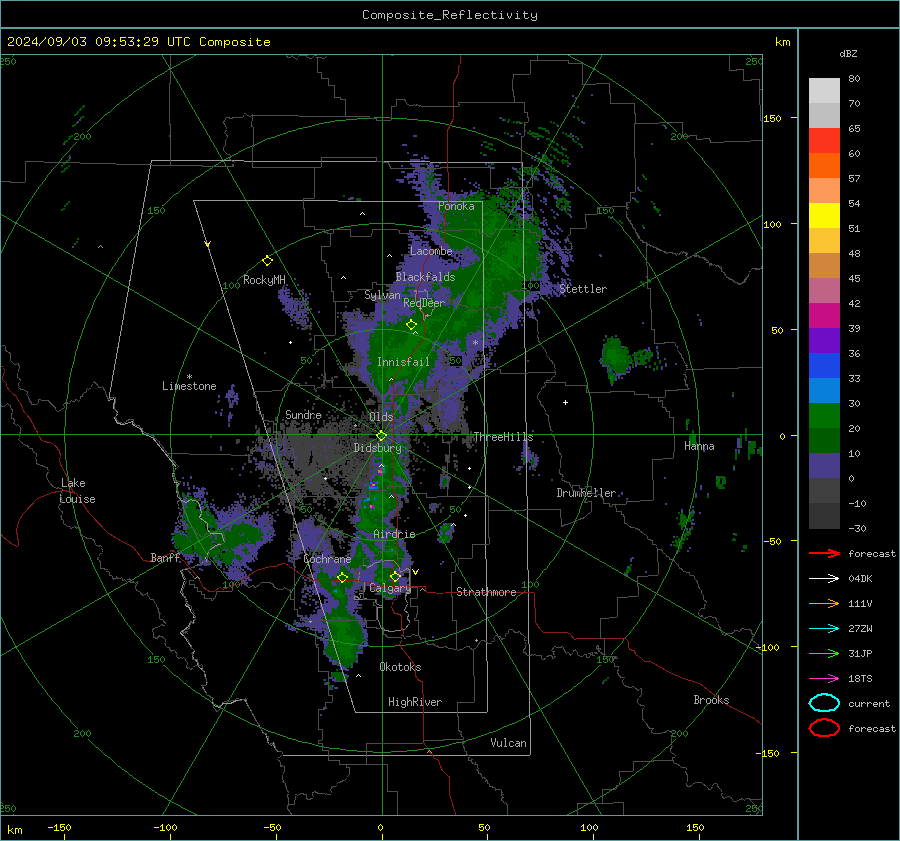Screen dimensions: 900x841
Task: Click the Didsbury label
Action: [377, 448]
